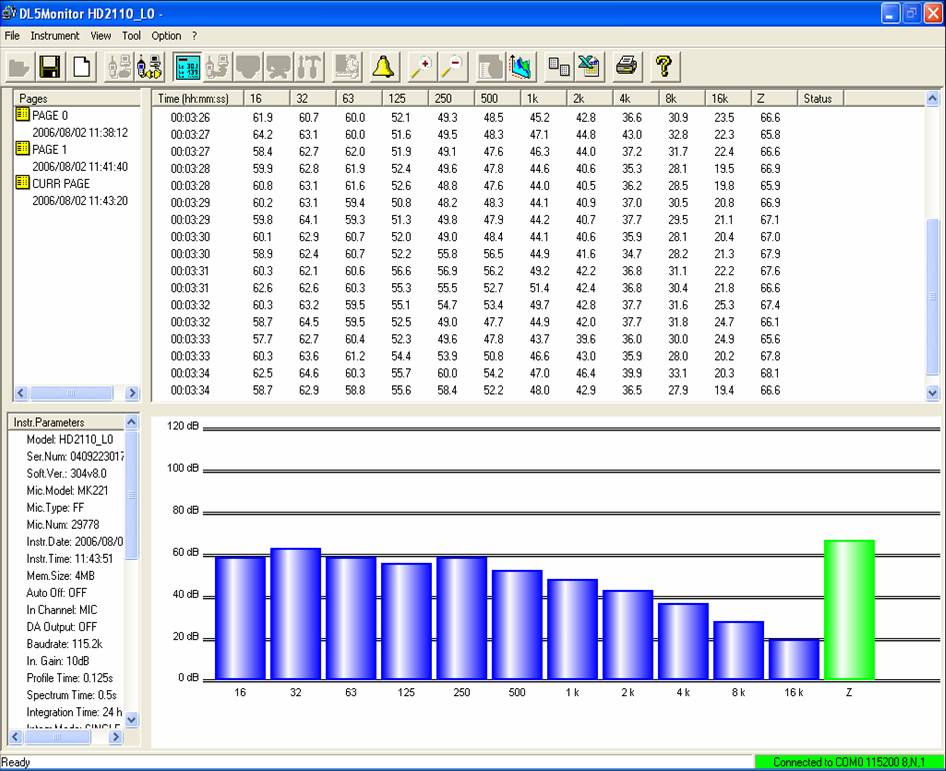Click the DA Output: OFF parameter

[61, 627]
